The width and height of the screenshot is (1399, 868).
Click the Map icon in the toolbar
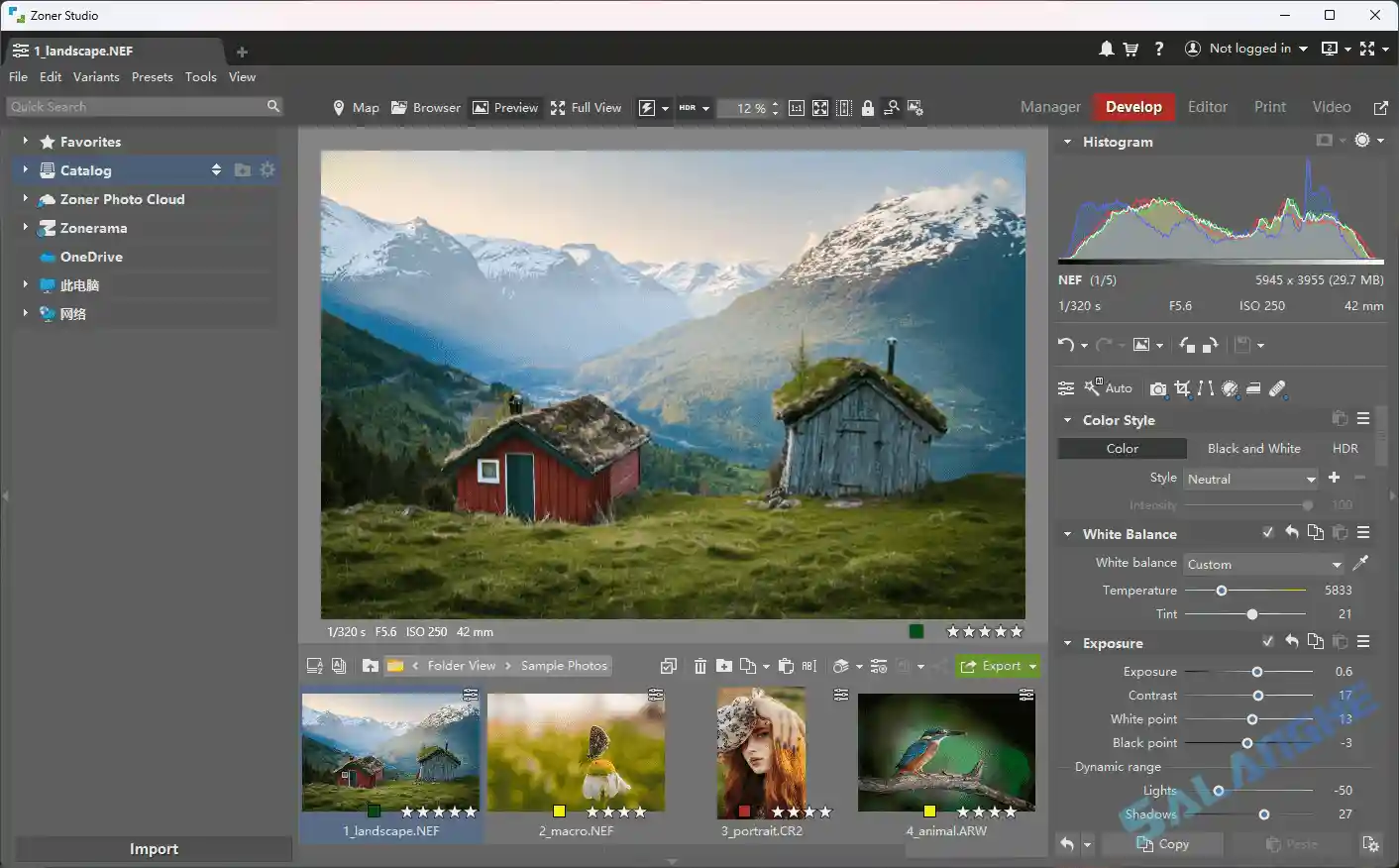coord(355,107)
